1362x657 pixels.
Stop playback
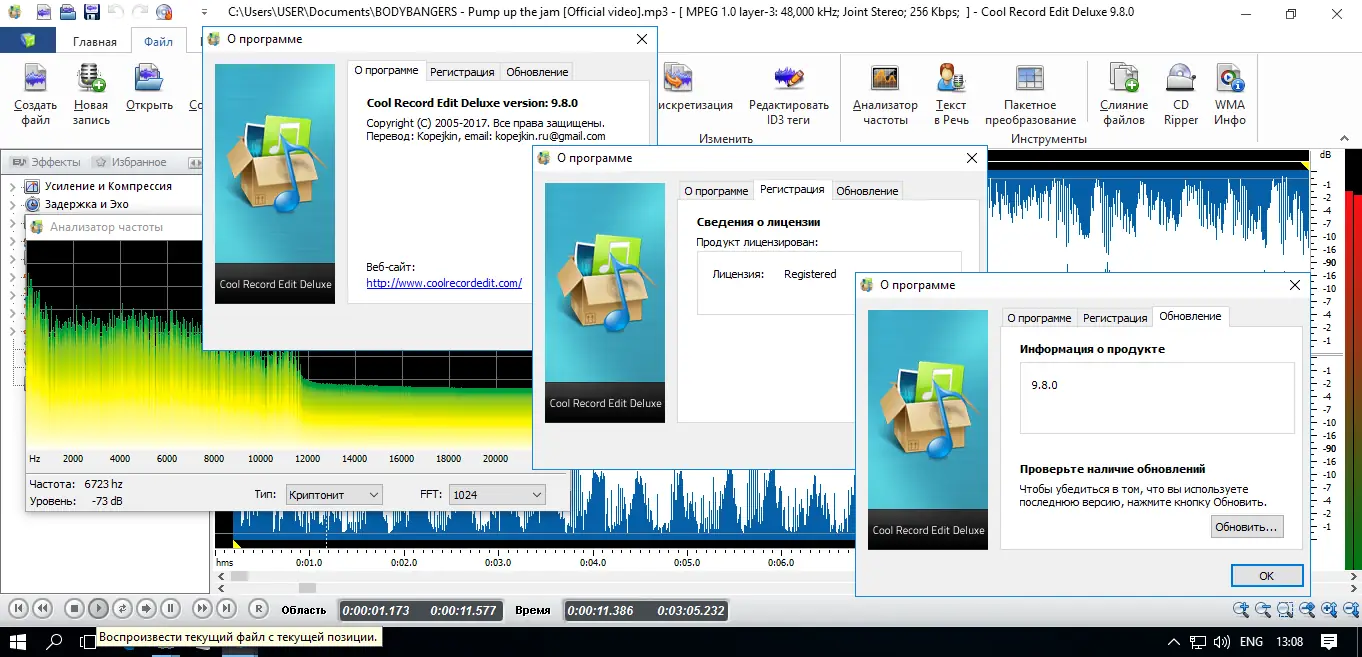point(74,608)
